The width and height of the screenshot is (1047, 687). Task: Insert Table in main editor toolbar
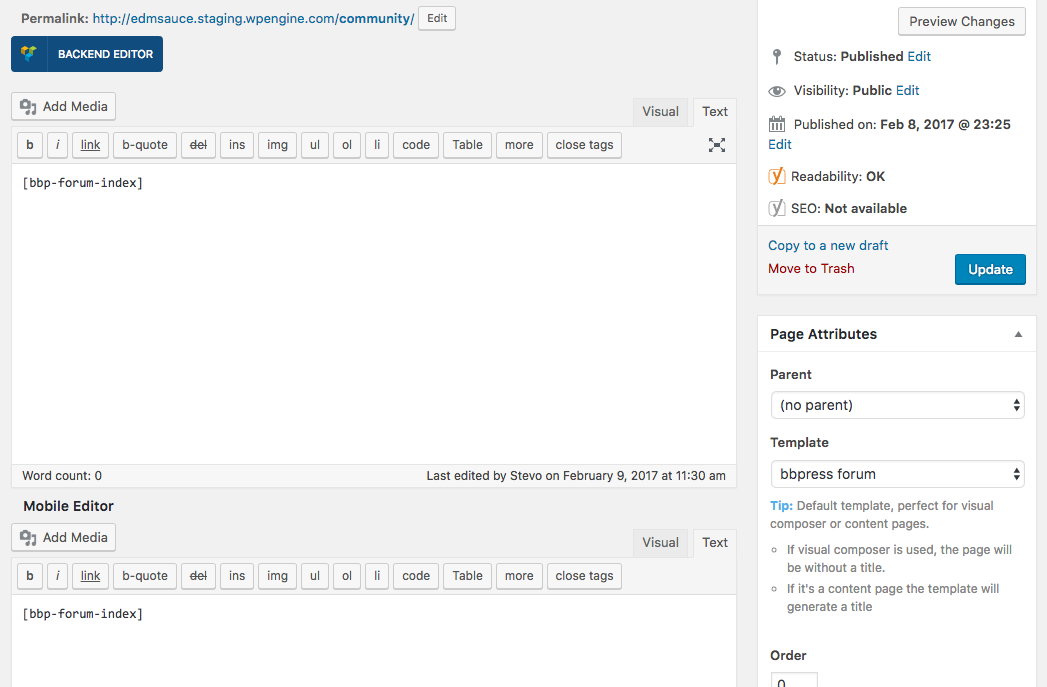click(467, 145)
